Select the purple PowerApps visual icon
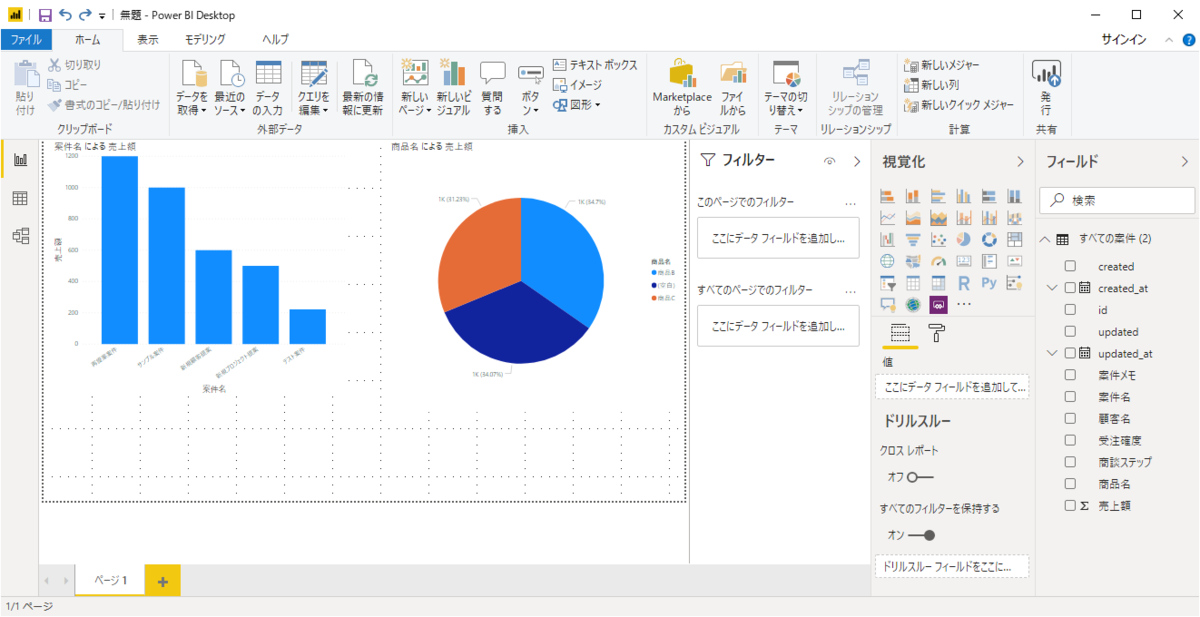 (939, 305)
